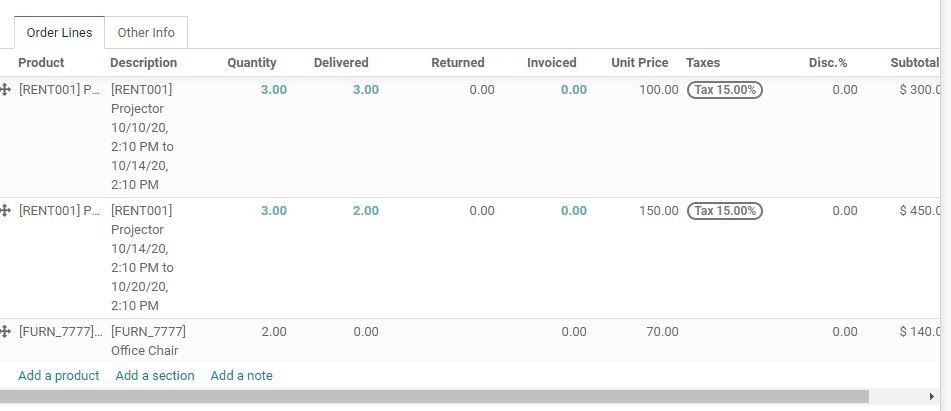Click the Delivered column header
Screen dimensions: 951x411
[341, 63]
